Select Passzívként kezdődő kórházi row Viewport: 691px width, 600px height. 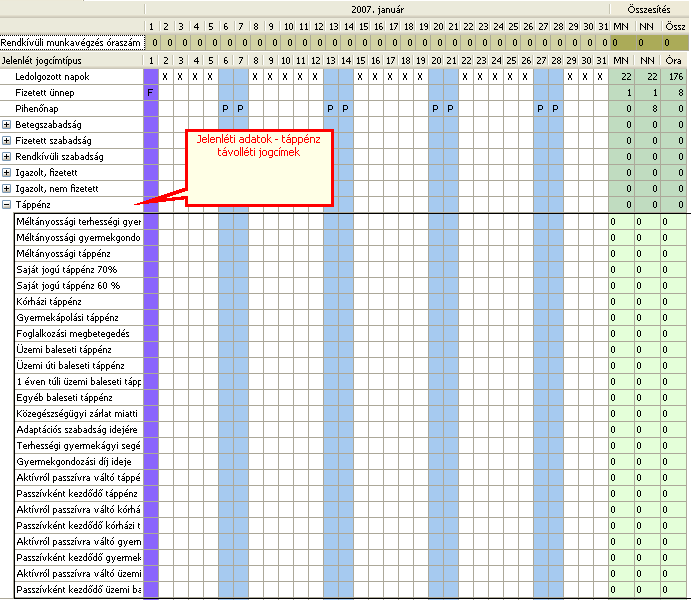[x=79, y=526]
